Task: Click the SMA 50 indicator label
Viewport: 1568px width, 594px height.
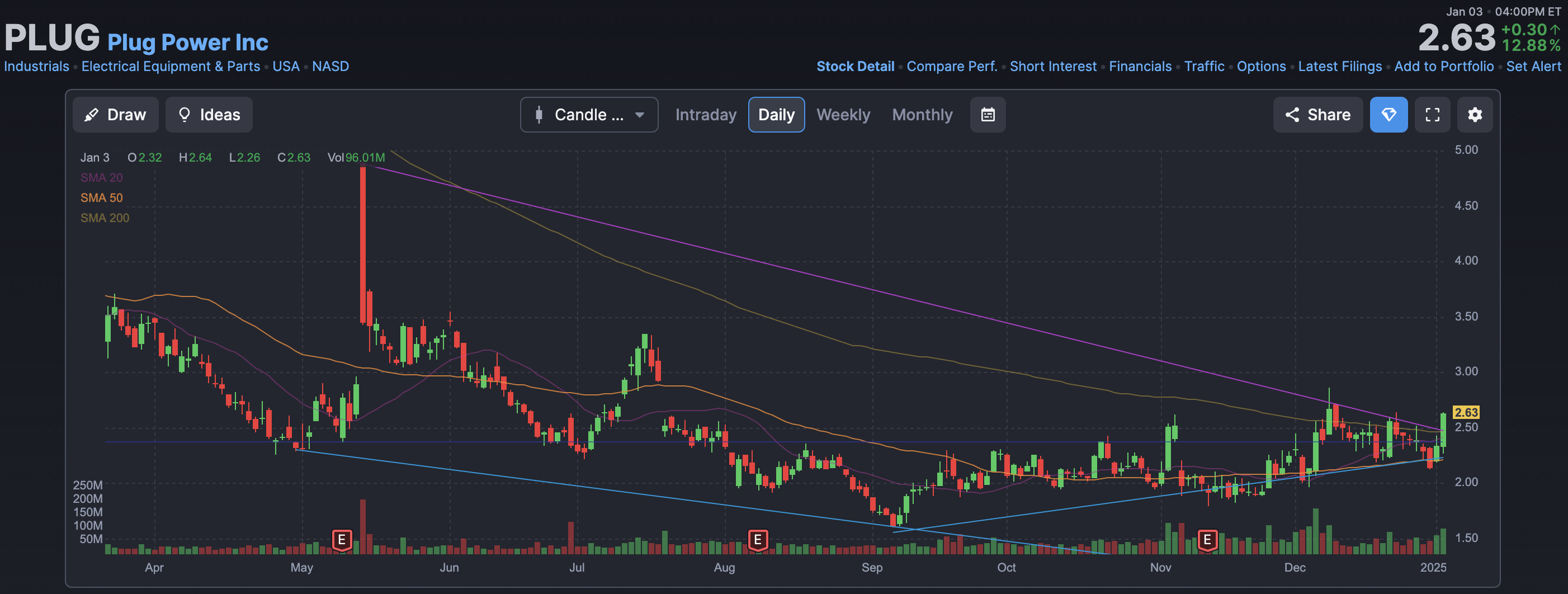Action: (102, 198)
